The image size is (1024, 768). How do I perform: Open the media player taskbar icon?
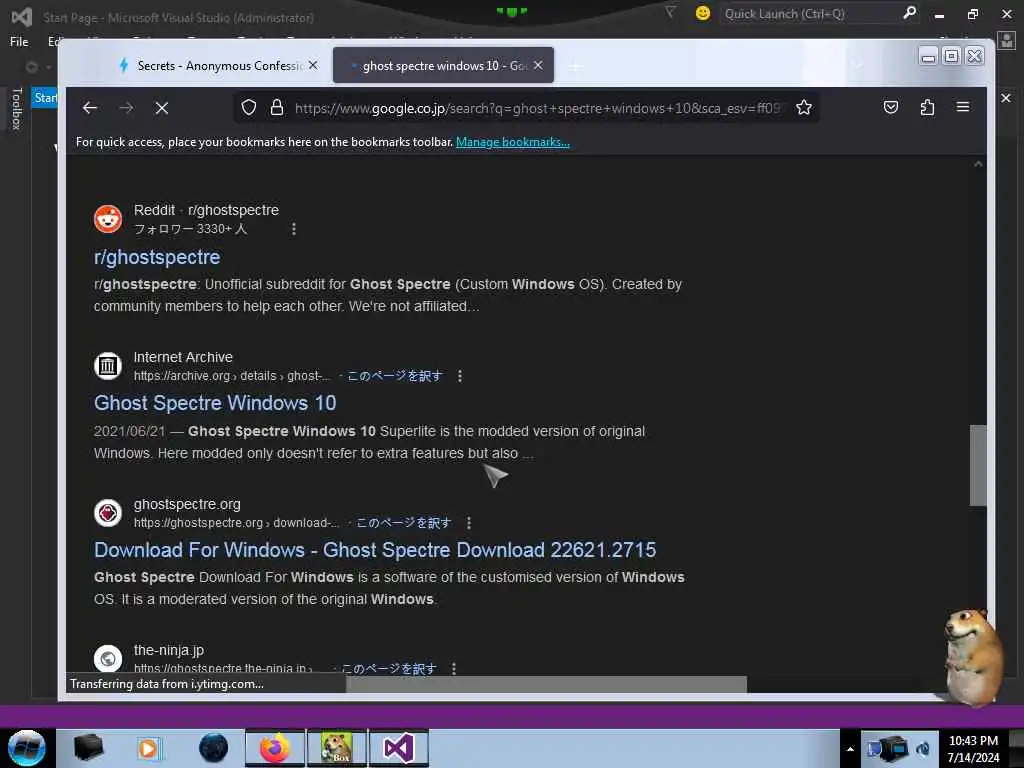[148, 748]
